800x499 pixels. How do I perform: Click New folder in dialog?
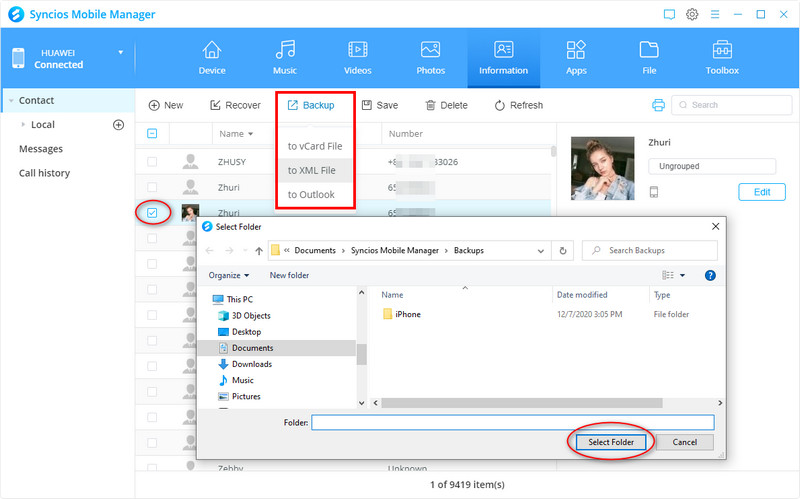click(x=289, y=276)
